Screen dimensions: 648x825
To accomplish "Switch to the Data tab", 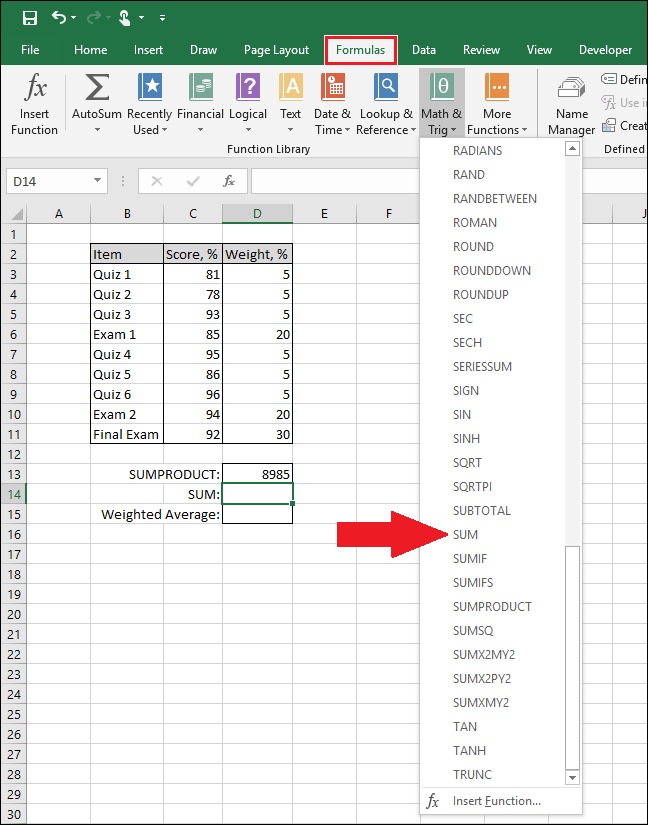I will click(x=423, y=50).
